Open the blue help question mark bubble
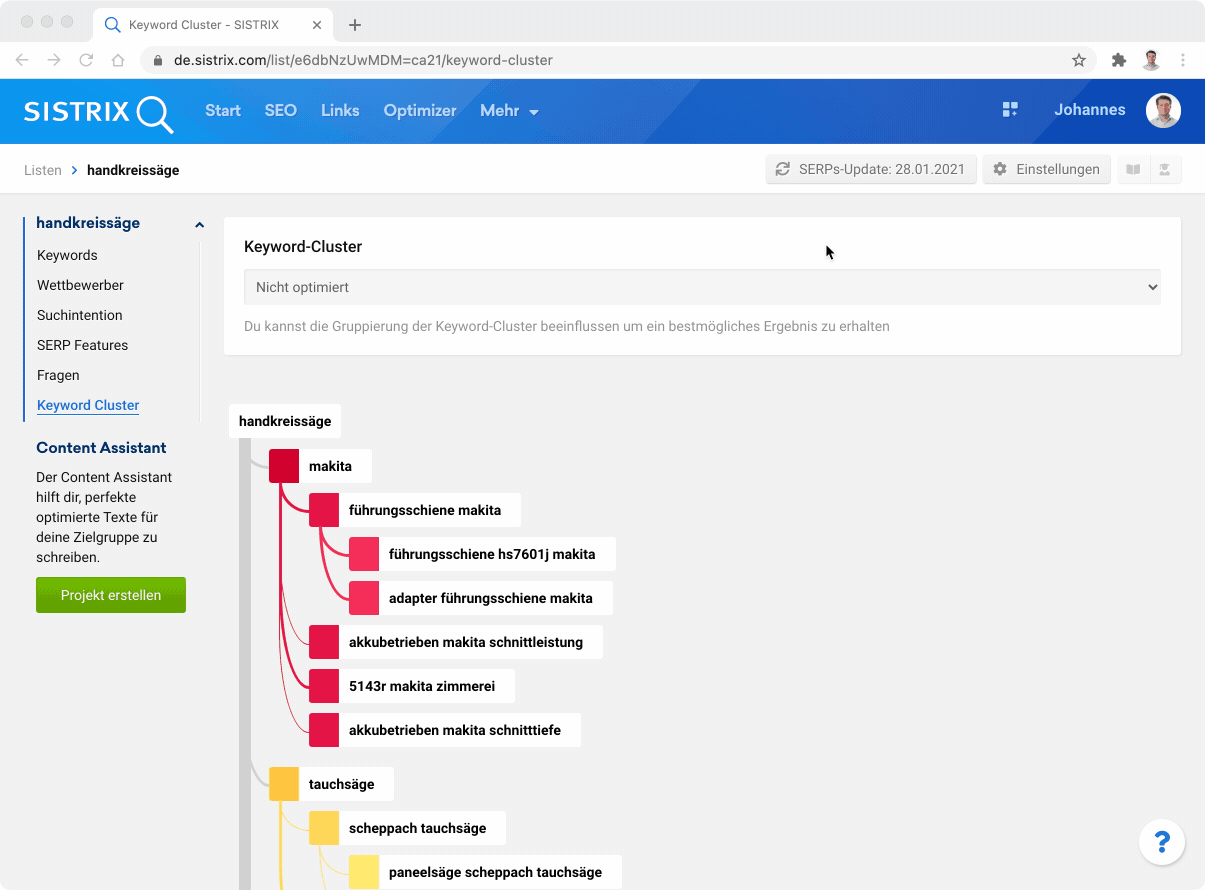 [1161, 841]
